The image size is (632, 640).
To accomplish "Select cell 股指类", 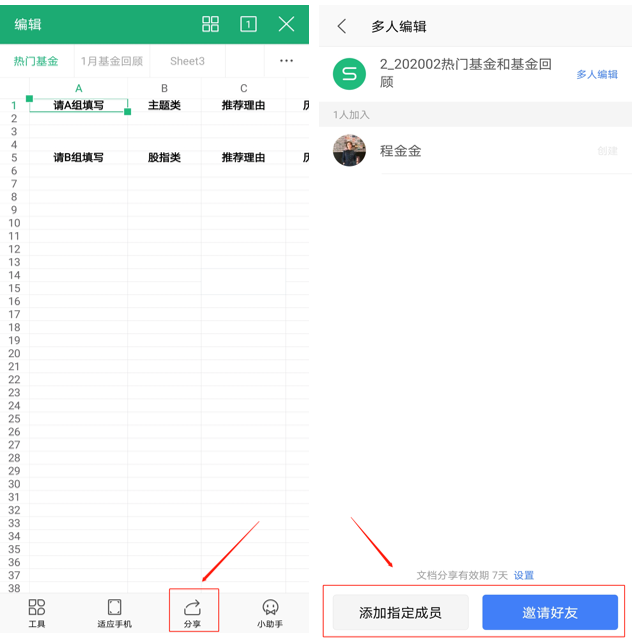I will point(164,158).
